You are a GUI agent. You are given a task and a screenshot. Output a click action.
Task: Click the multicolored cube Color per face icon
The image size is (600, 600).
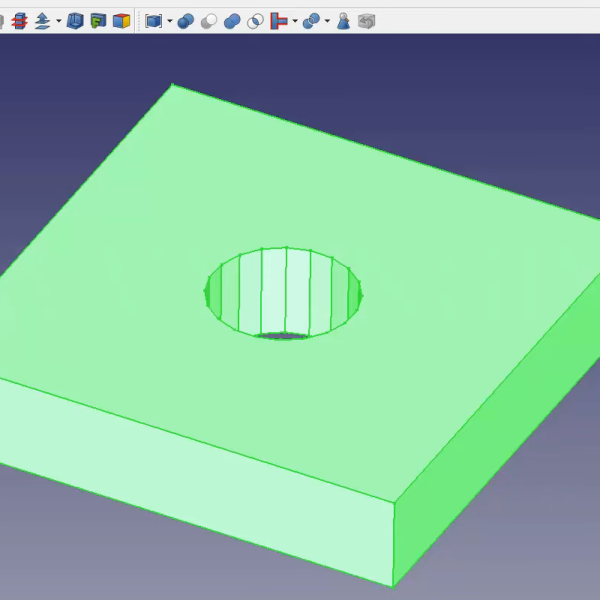pos(121,21)
